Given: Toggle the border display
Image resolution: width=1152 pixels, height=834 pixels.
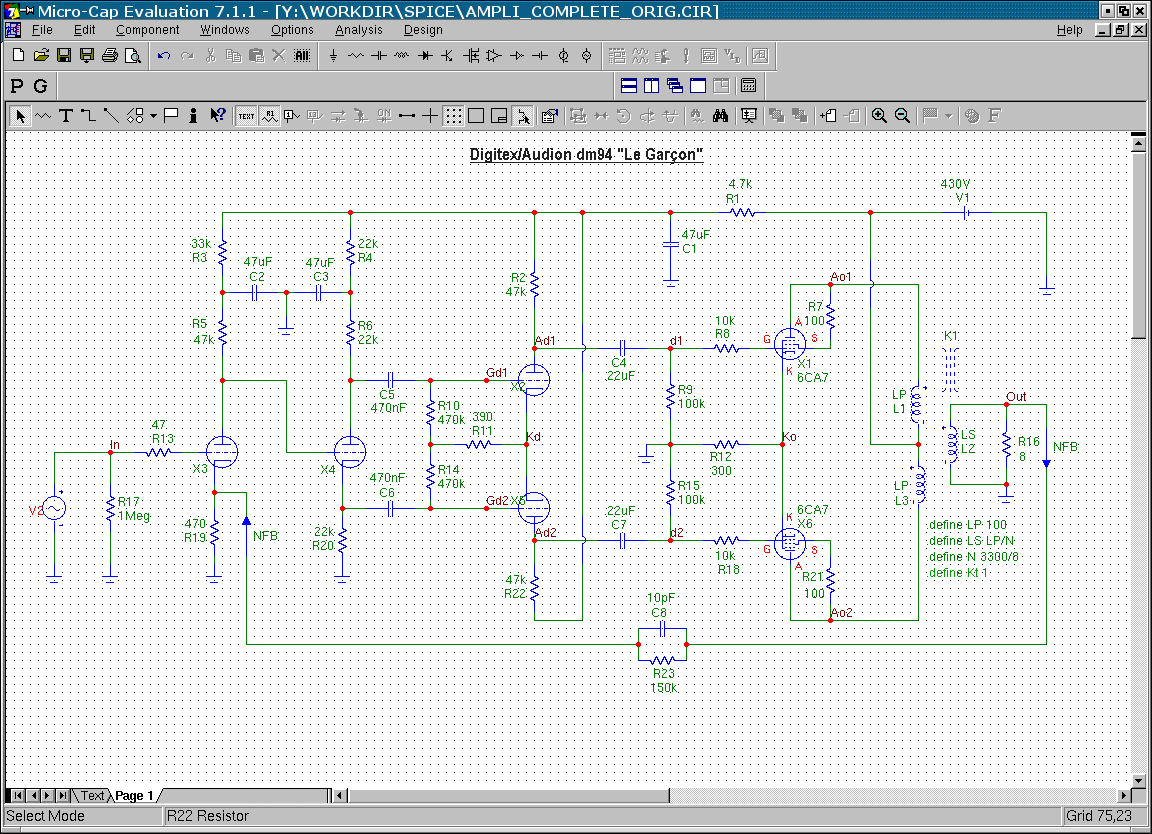Looking at the screenshot, I should click(x=476, y=115).
